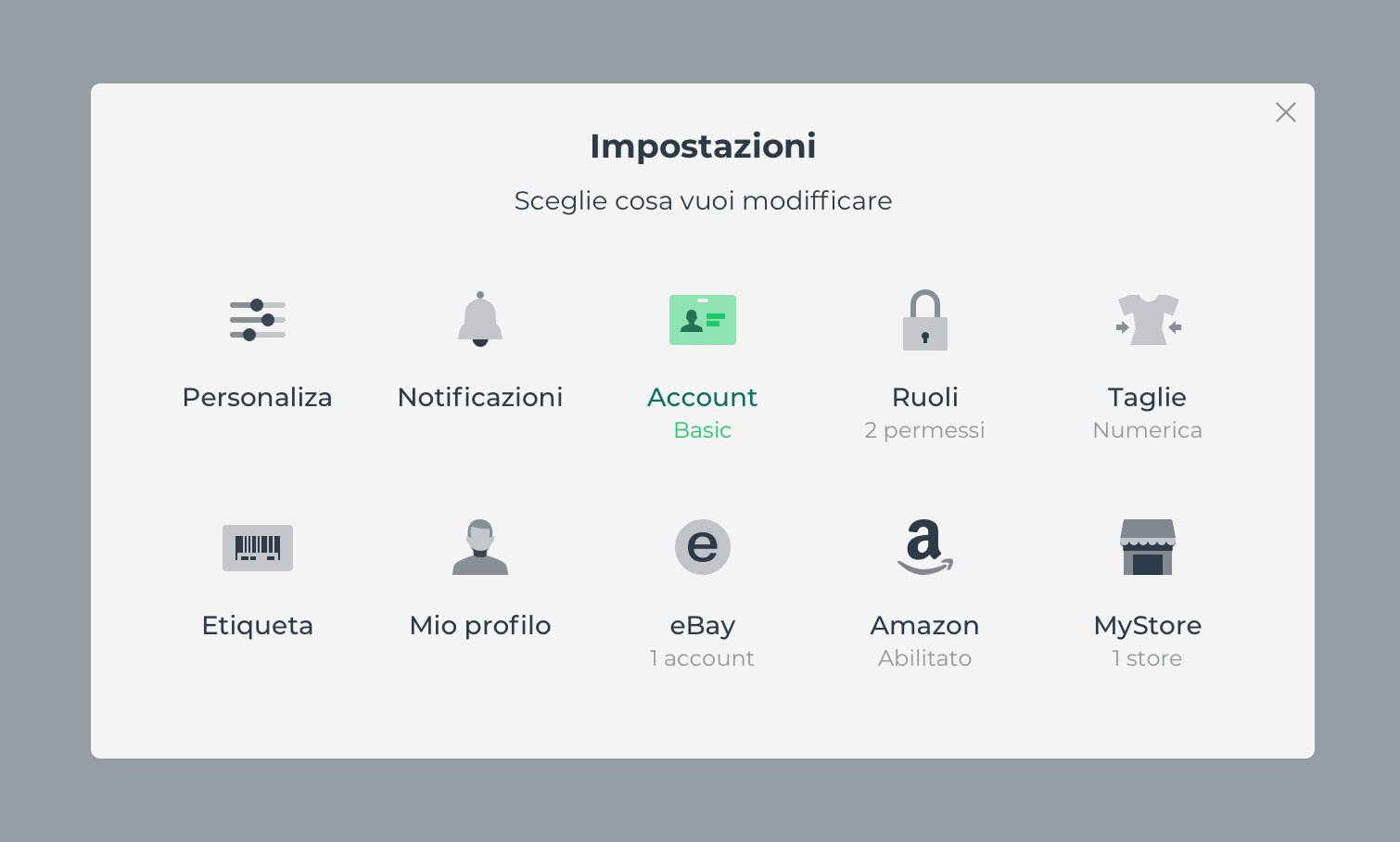Open the Notificazioni bell icon
Viewport: 1400px width, 842px height.
(x=480, y=320)
